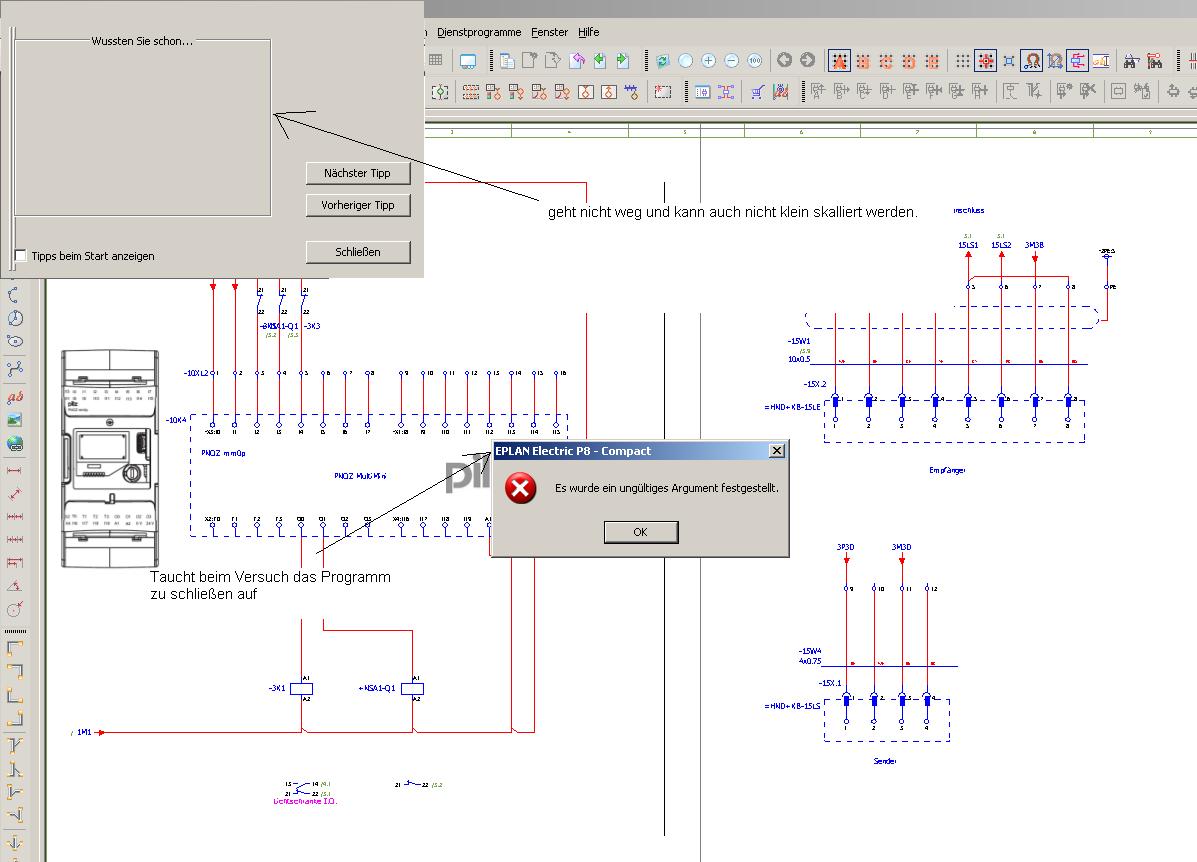Image resolution: width=1197 pixels, height=862 pixels.
Task: Confirm error dialog with OK
Action: [640, 532]
